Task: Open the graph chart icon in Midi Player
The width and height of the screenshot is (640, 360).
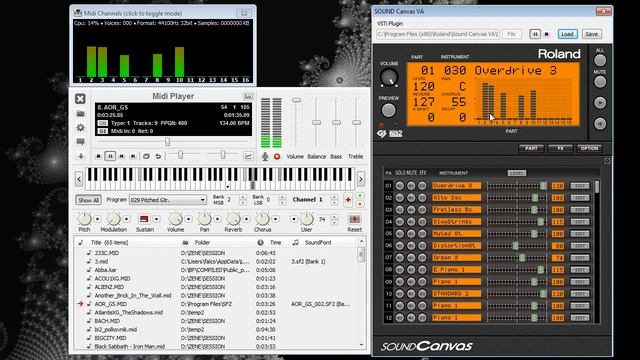Action: tap(248, 156)
